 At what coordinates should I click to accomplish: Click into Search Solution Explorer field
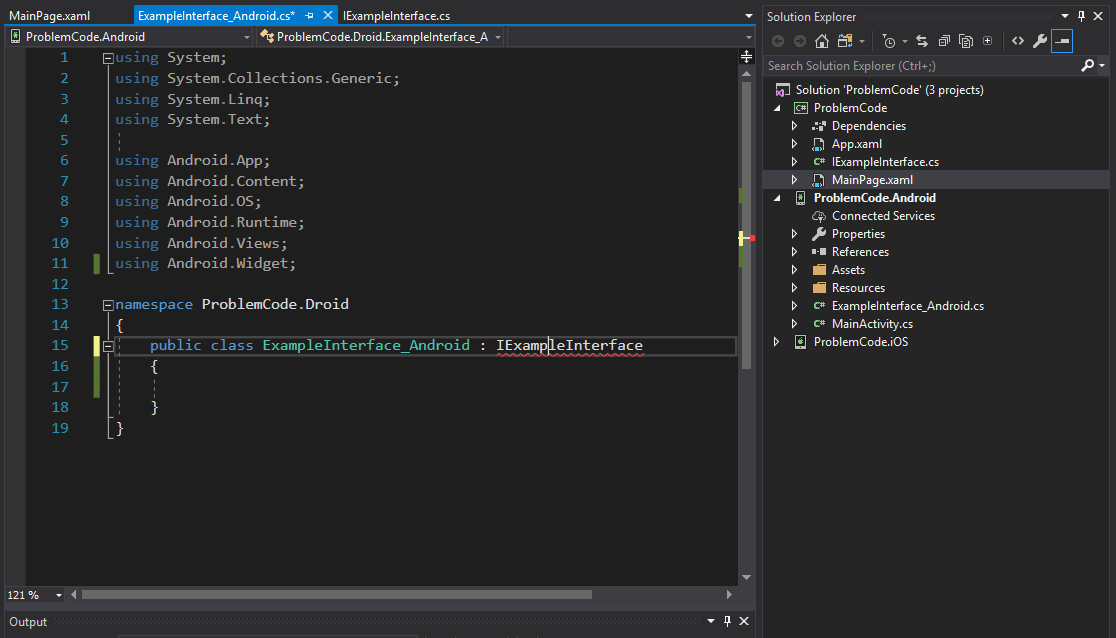(x=922, y=66)
